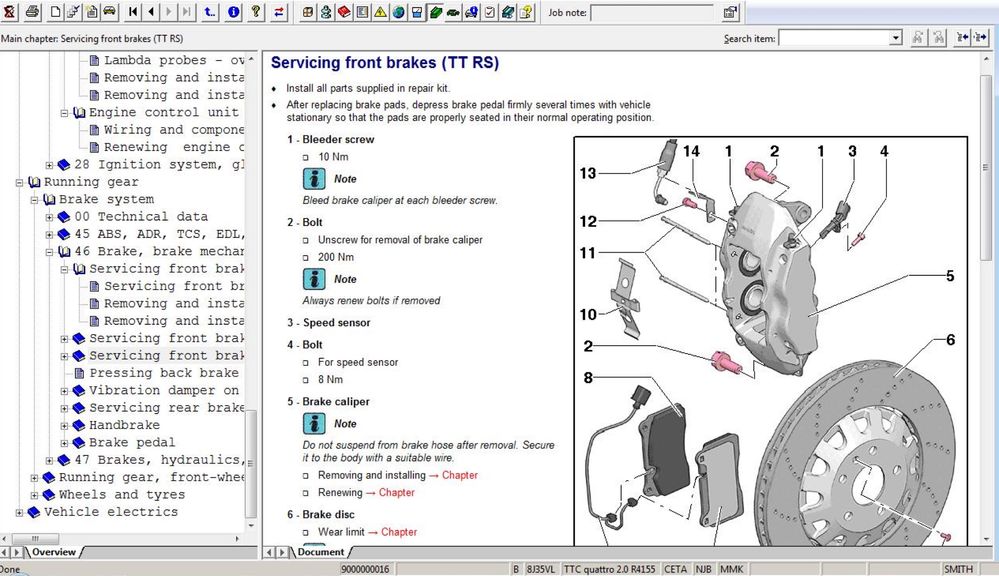Click the printer icon in toolbar
The height and width of the screenshot is (576, 999).
(x=32, y=11)
